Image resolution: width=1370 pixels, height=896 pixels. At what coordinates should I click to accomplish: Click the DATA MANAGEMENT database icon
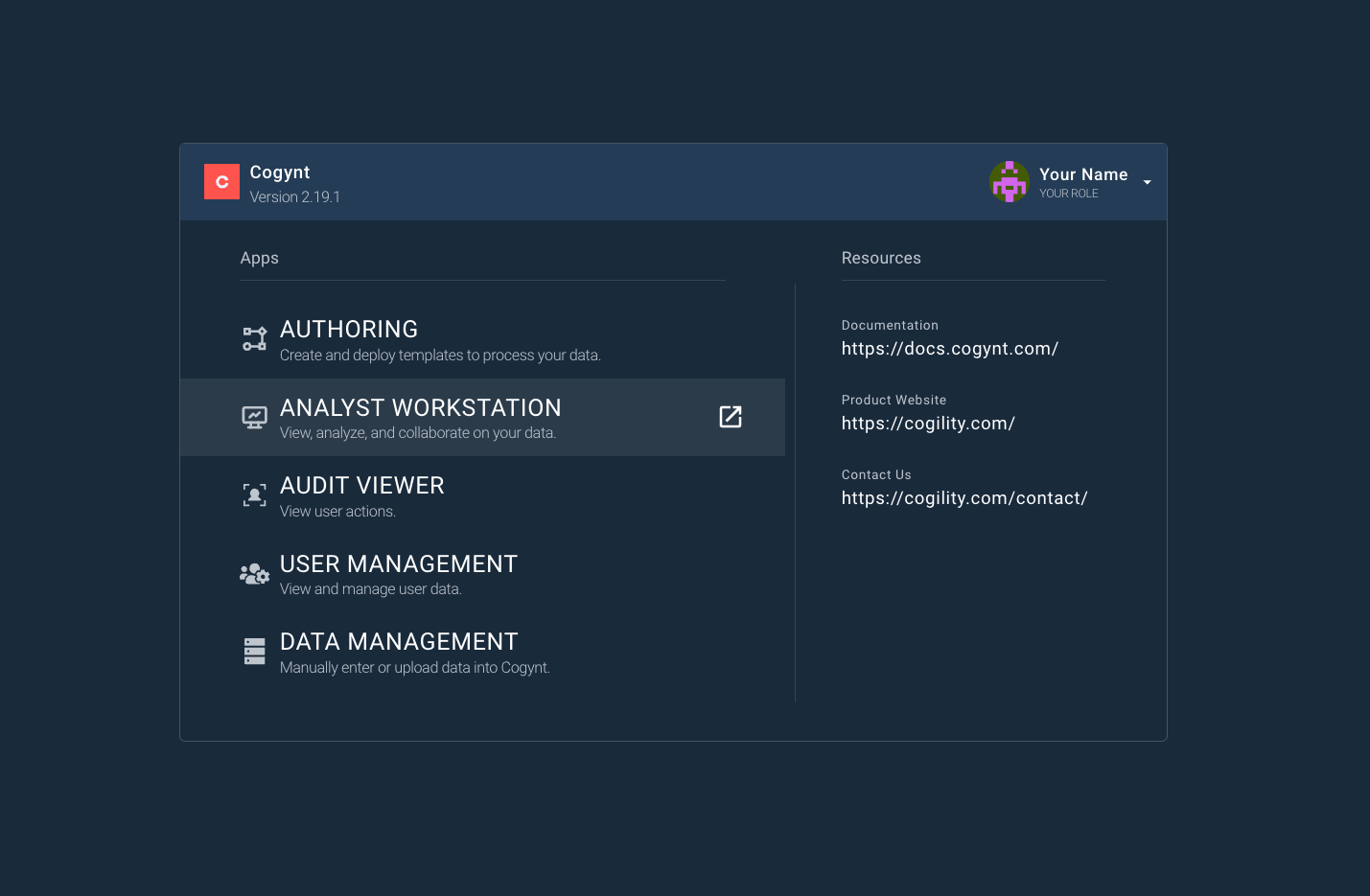click(x=254, y=651)
